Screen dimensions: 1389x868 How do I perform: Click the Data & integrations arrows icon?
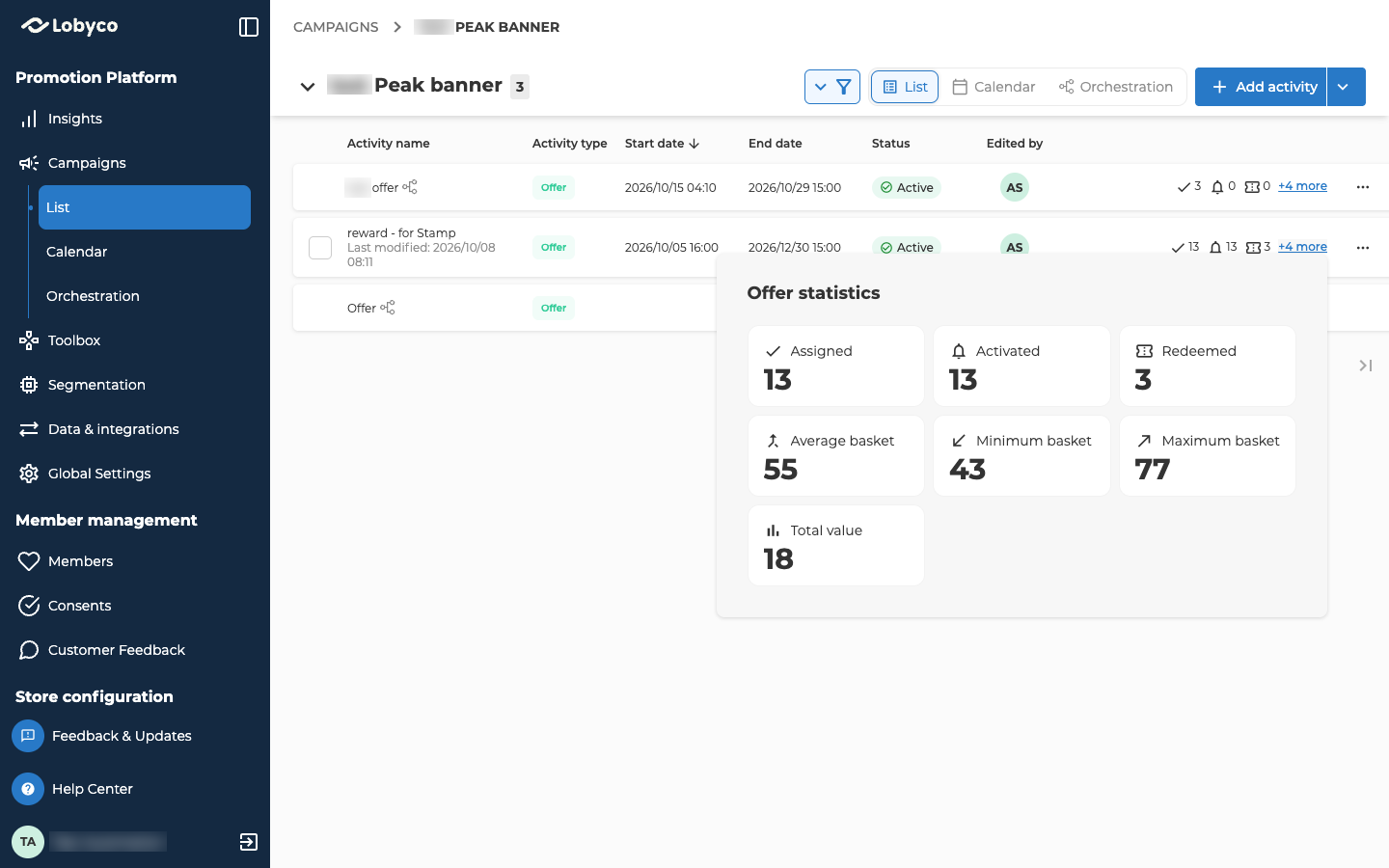click(x=29, y=429)
